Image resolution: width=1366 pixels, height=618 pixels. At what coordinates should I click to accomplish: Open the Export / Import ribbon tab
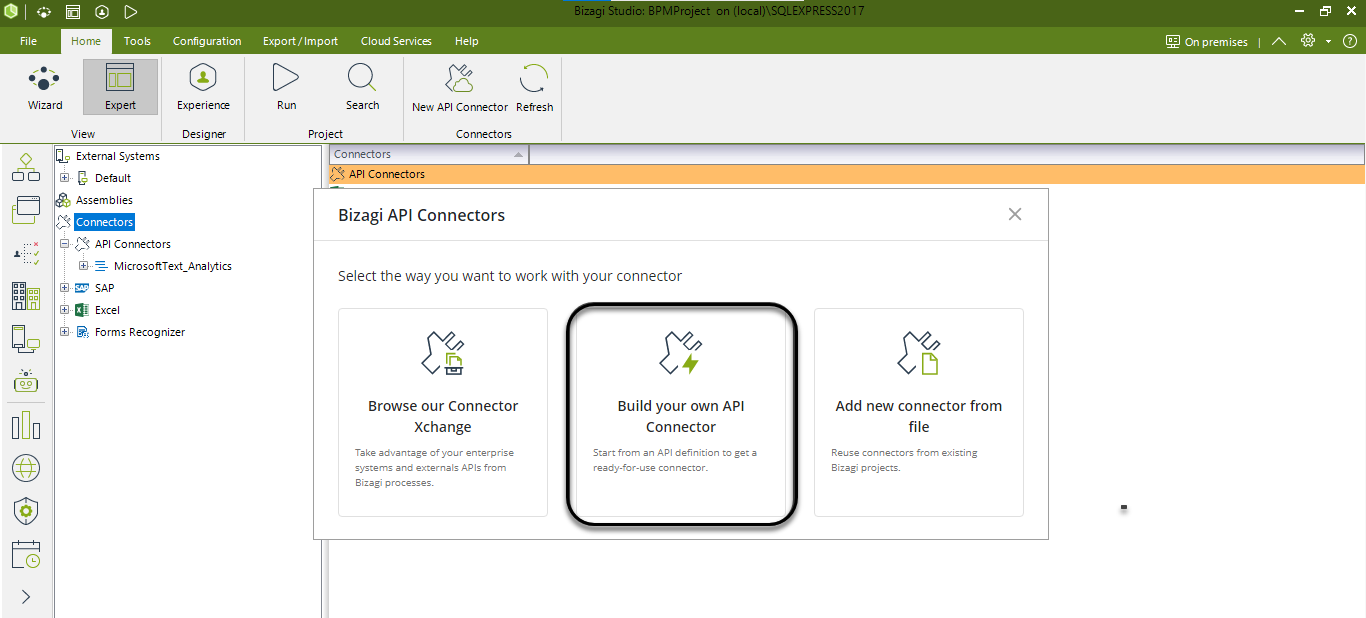click(300, 41)
